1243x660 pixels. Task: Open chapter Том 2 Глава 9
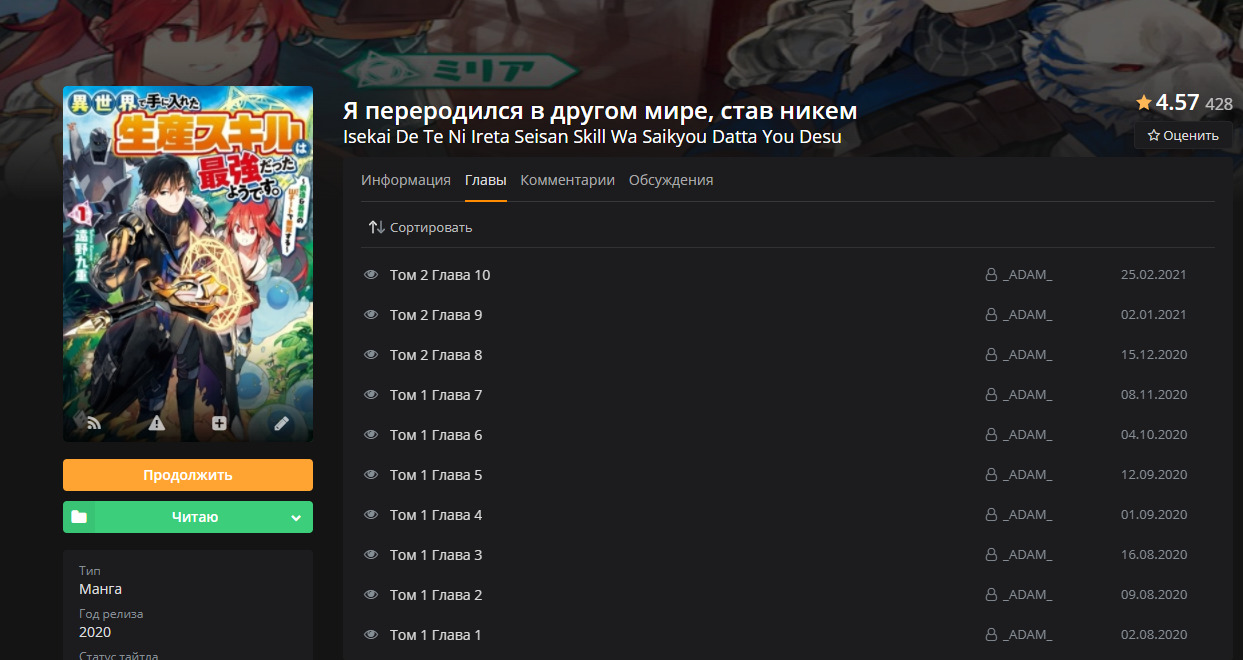point(436,315)
